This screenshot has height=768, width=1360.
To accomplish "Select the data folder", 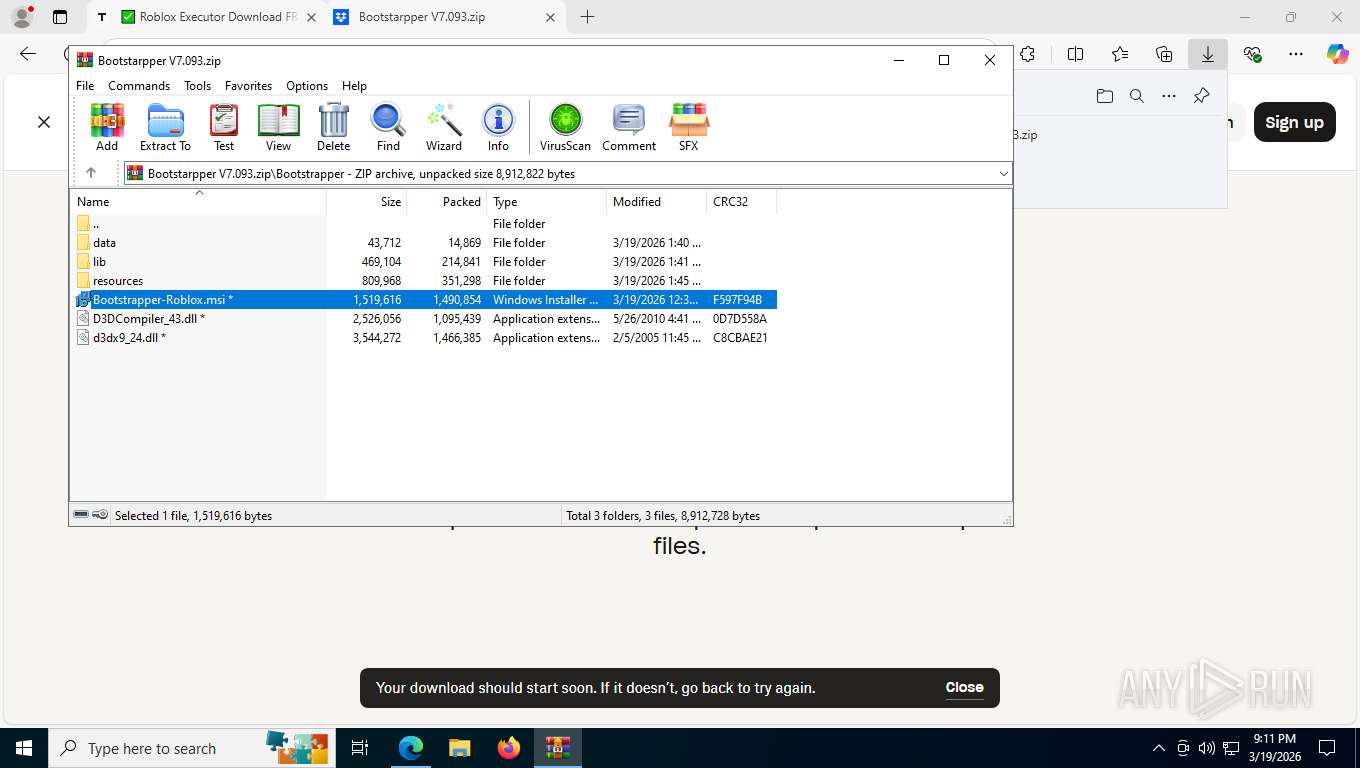I will [x=423, y=243].
